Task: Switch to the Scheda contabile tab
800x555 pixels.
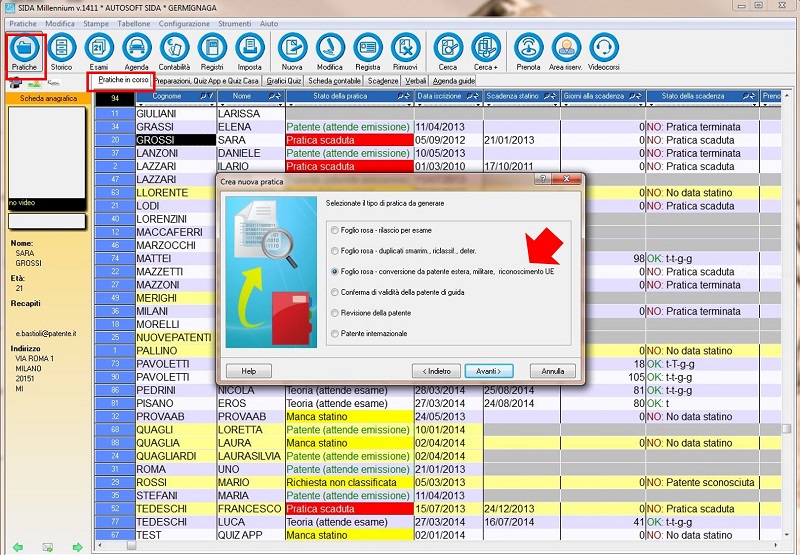Action: 334,80
